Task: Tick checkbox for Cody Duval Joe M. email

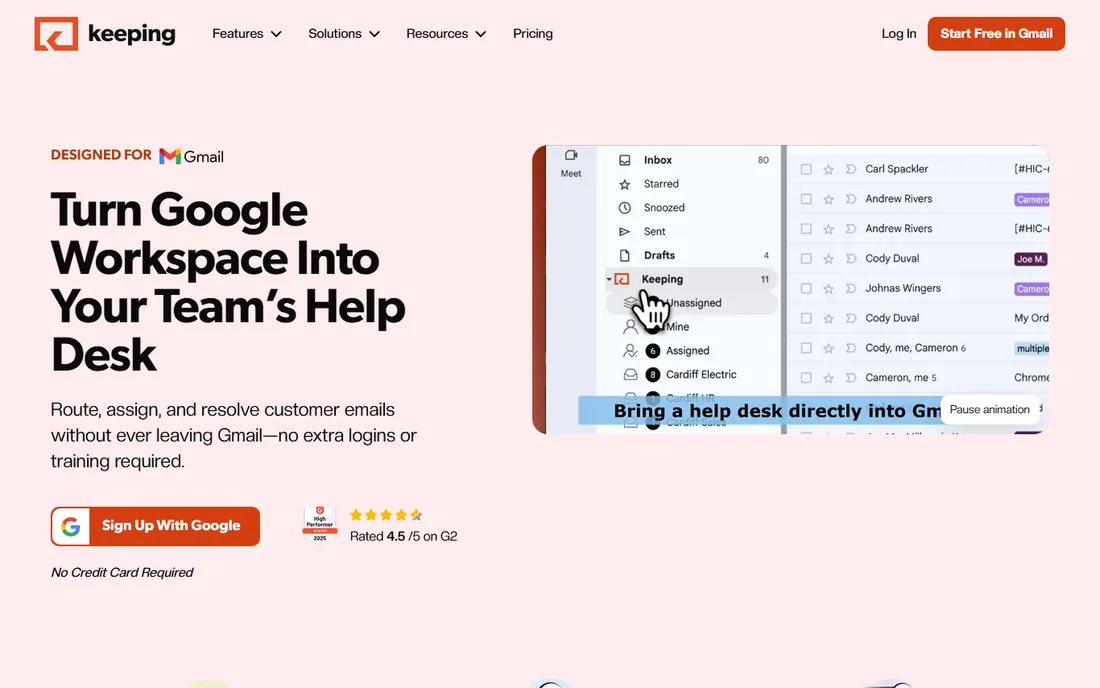Action: (806, 259)
